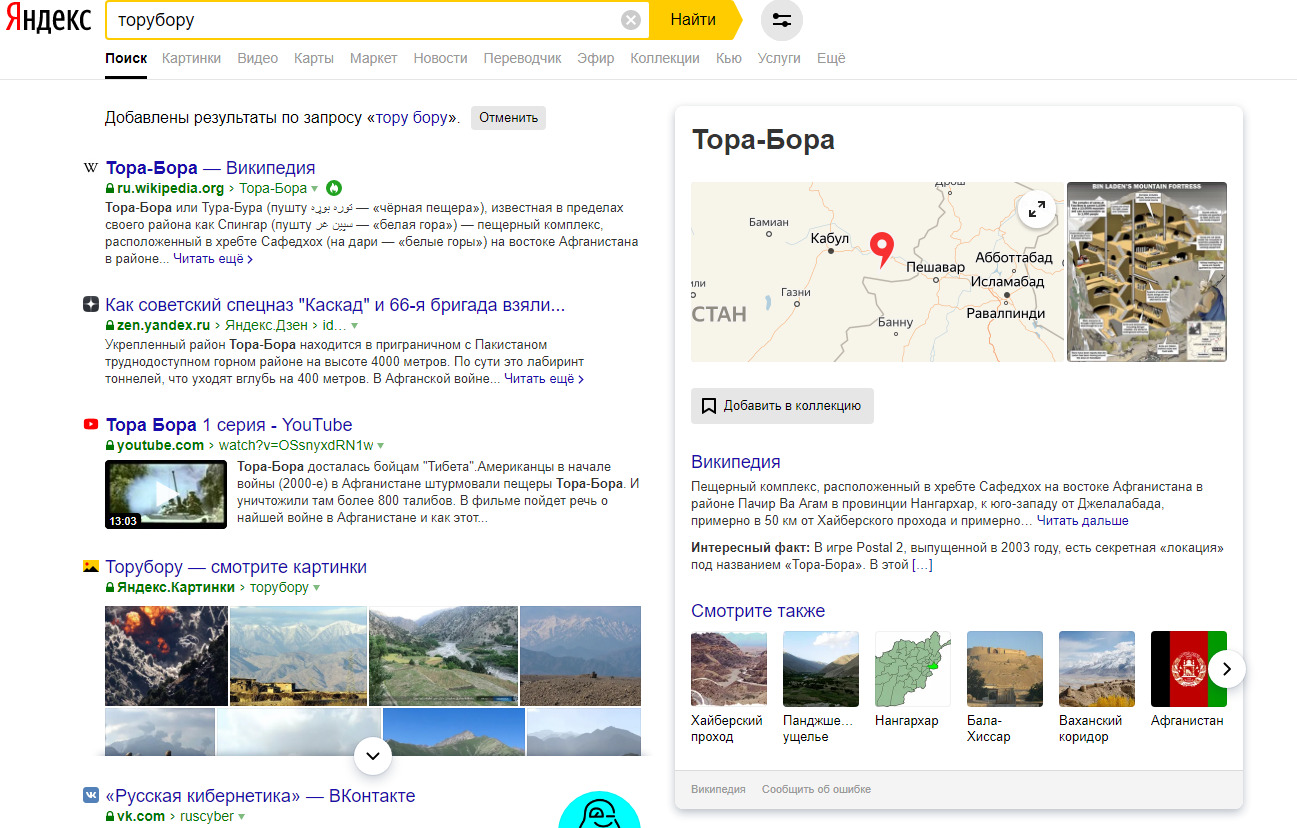Click the Отменить button

[508, 117]
